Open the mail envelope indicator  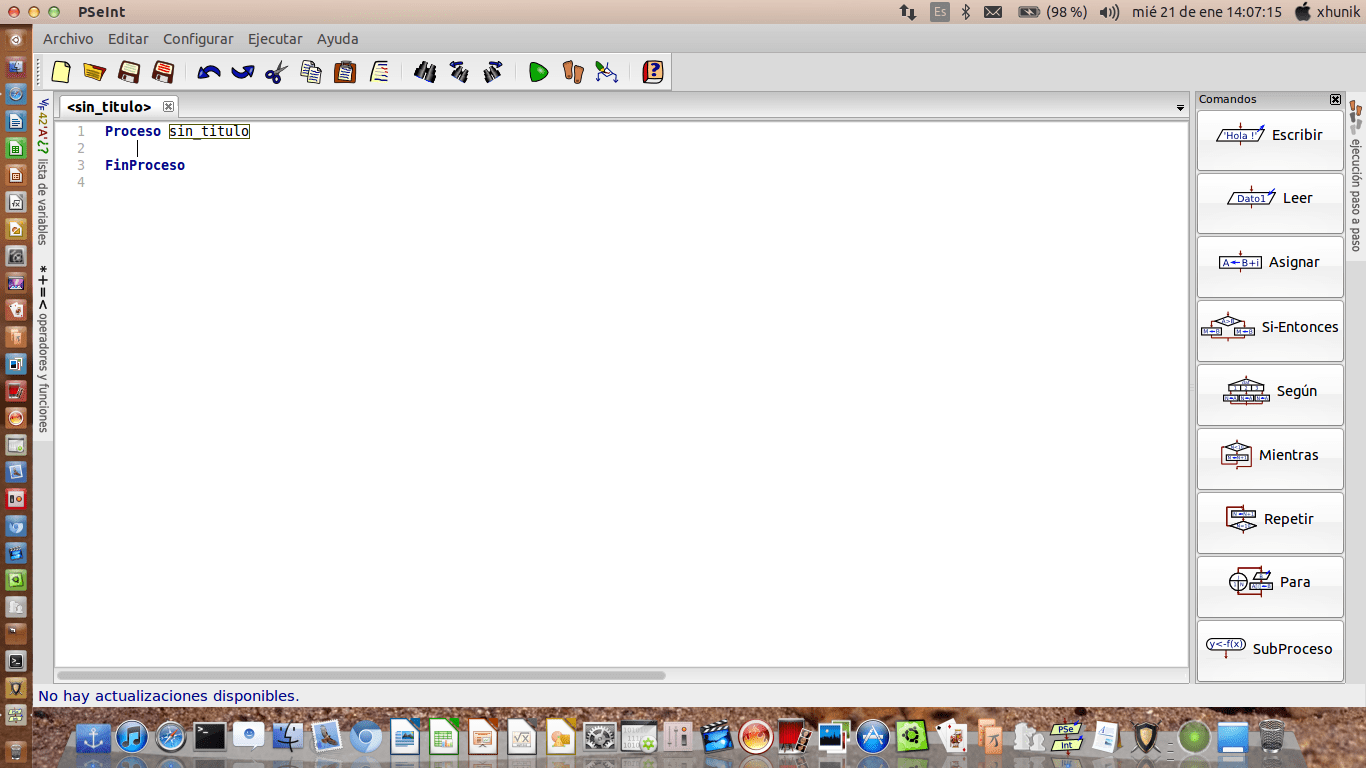(993, 12)
